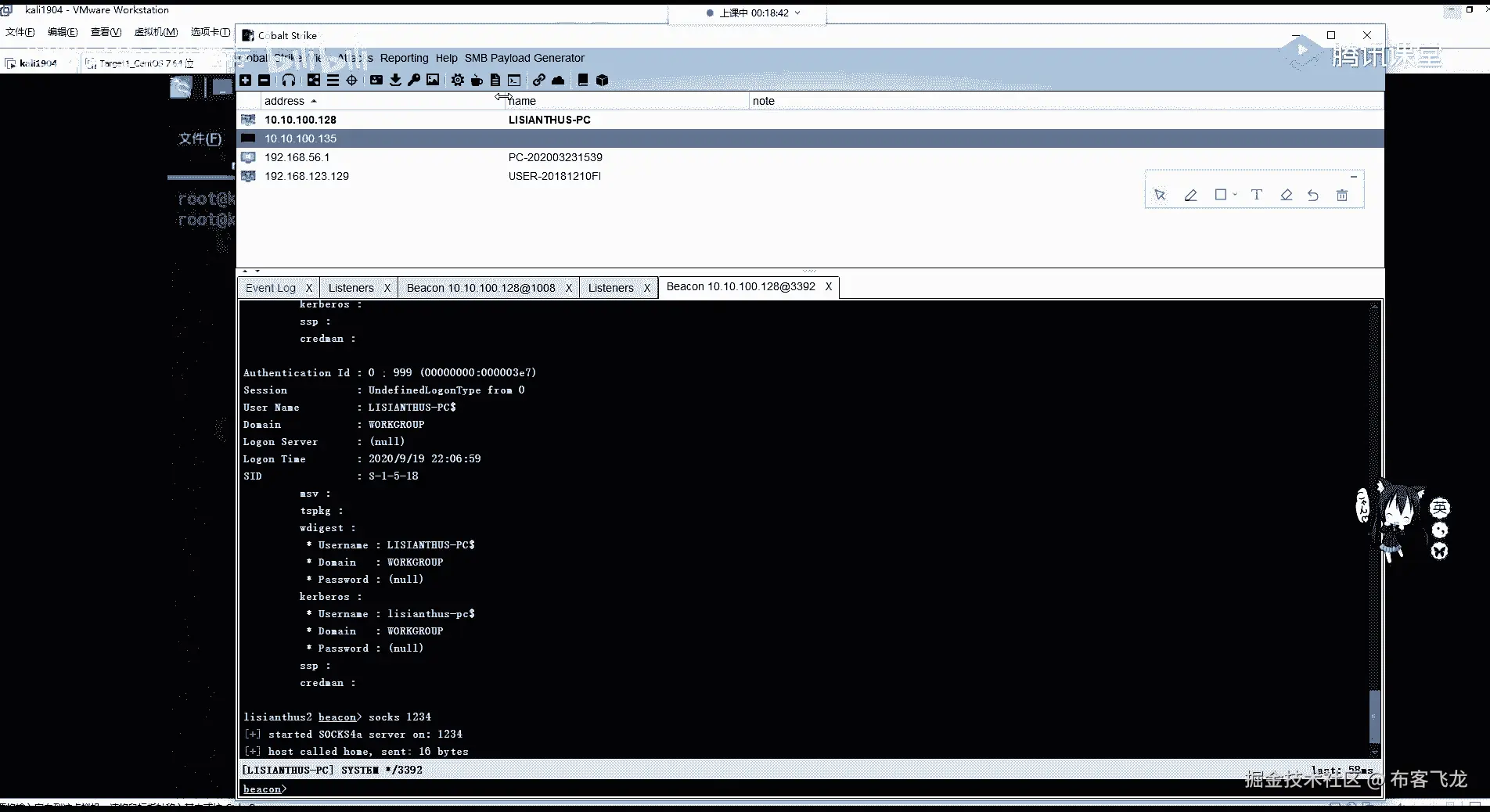This screenshot has height=812, width=1490.
Task: Expand the 上课中 timer dropdown
Action: [797, 13]
